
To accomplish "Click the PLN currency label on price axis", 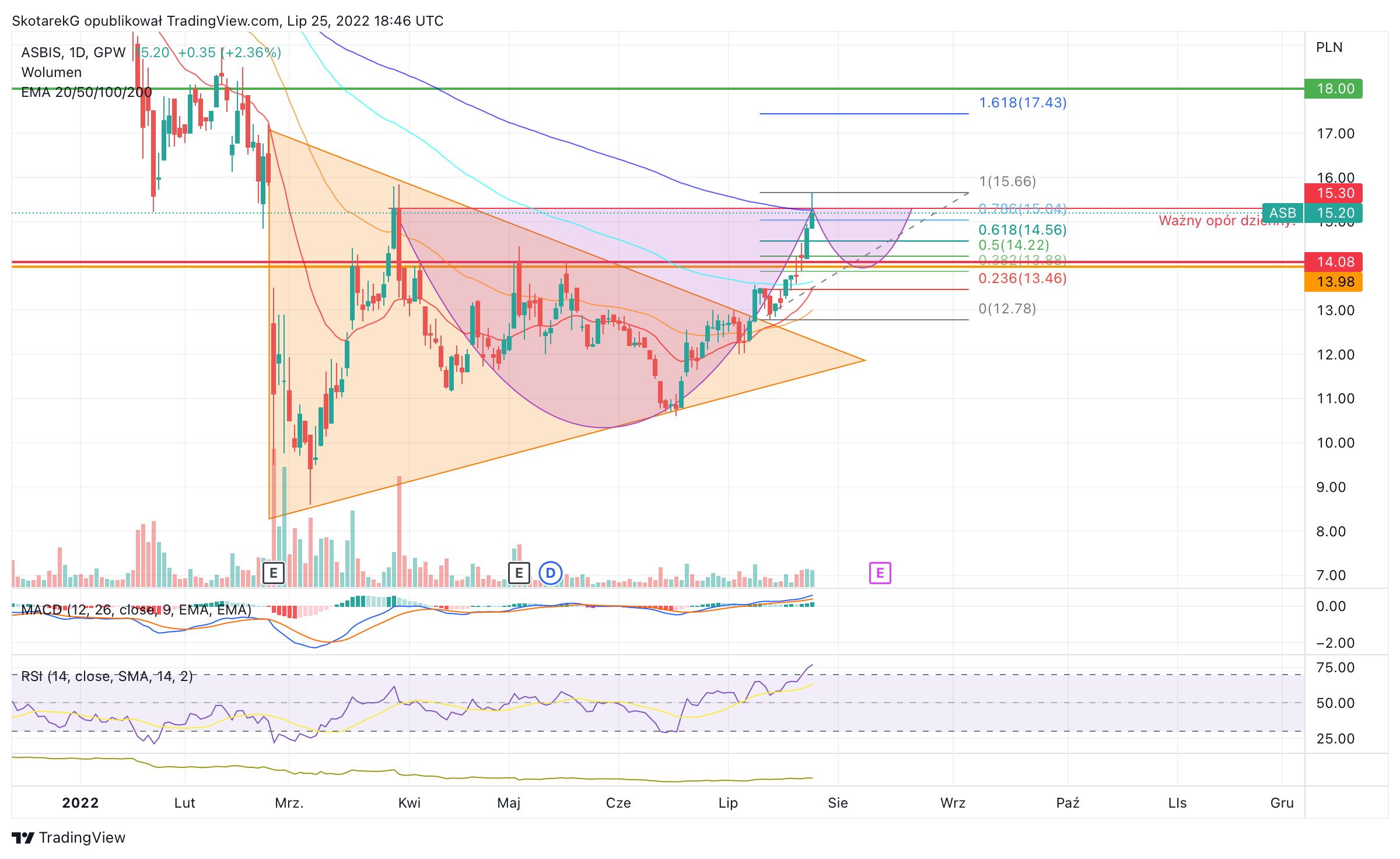I will (1329, 47).
